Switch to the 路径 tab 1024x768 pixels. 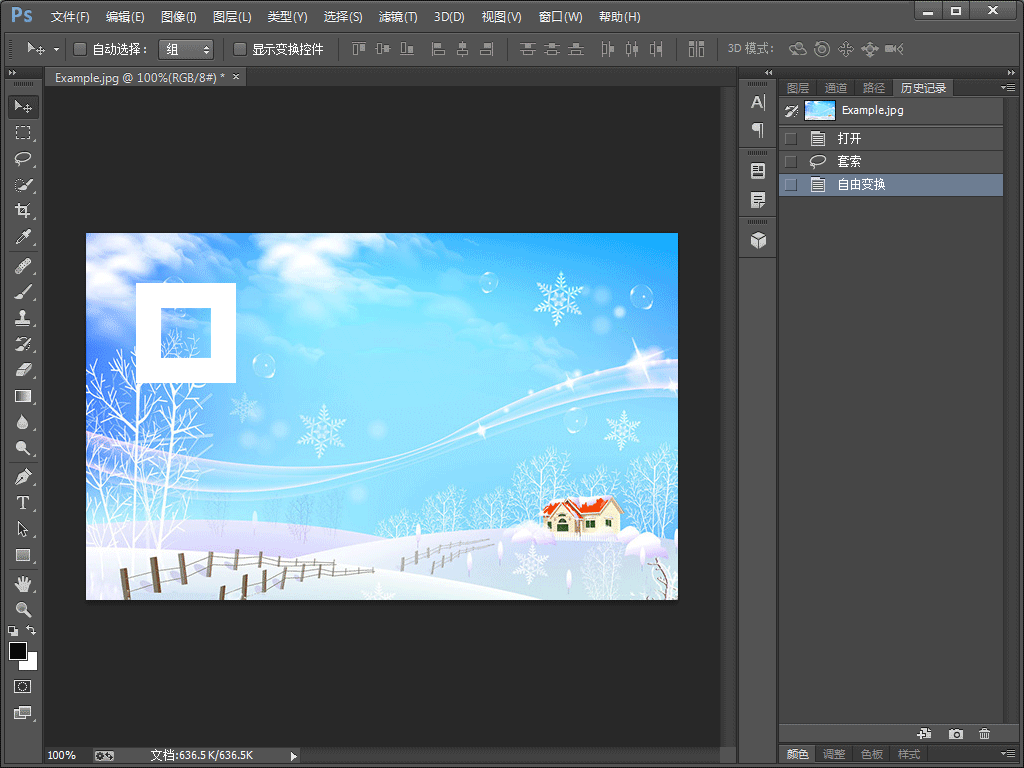pos(873,88)
